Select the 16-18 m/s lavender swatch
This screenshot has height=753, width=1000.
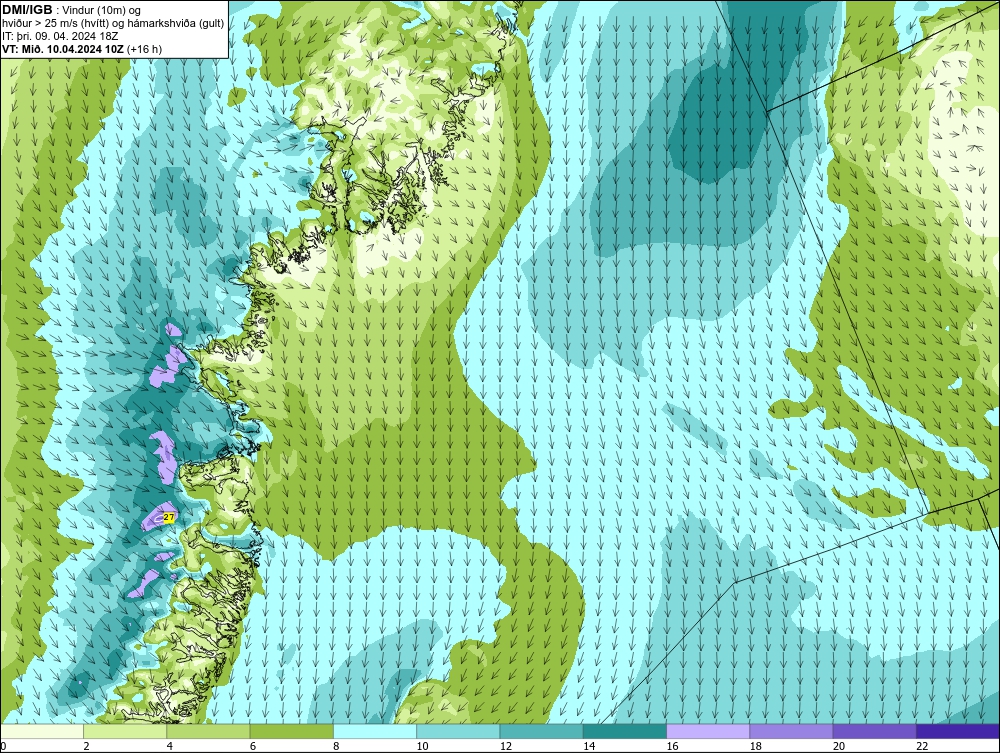(x=708, y=731)
